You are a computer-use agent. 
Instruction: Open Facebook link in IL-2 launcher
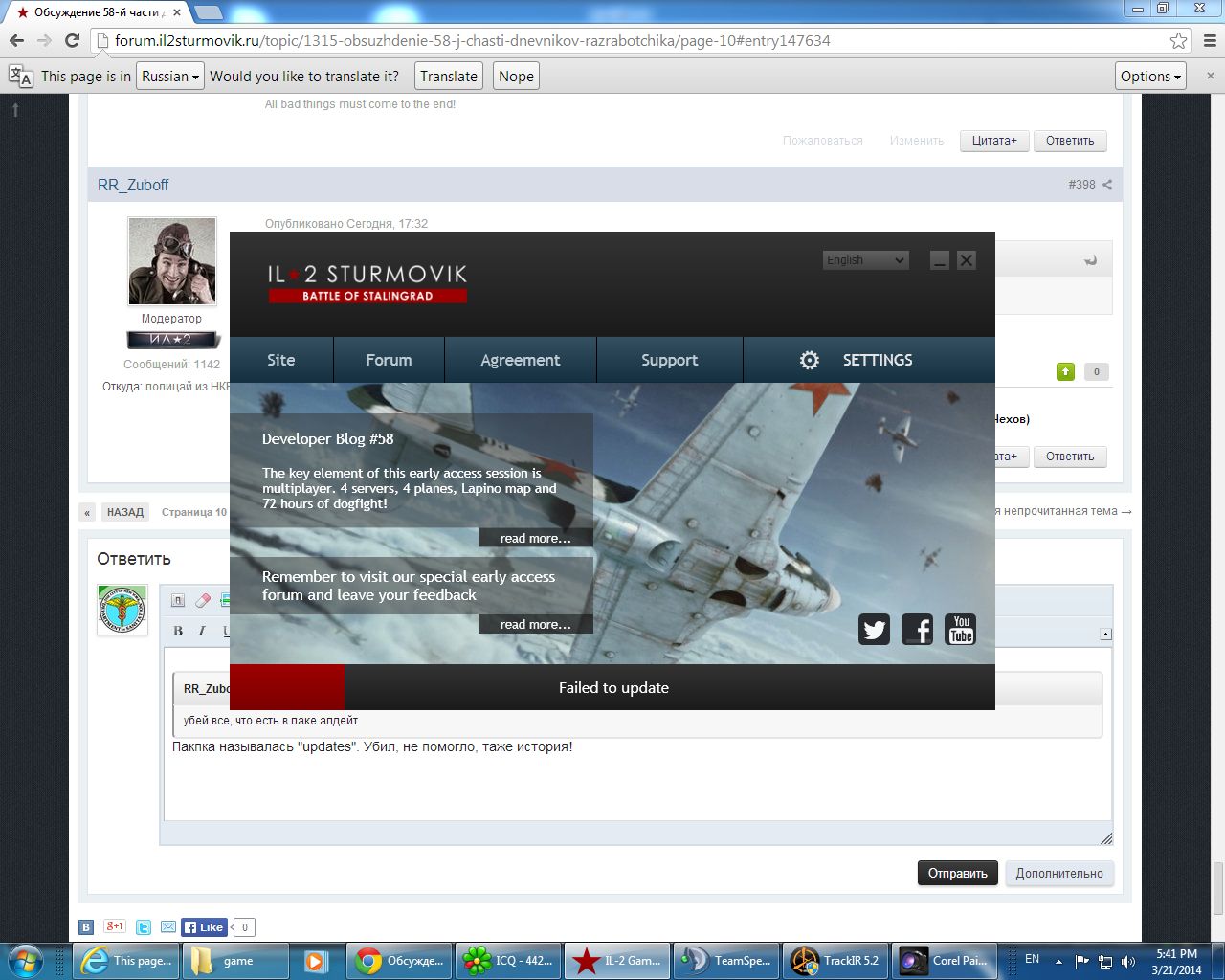[917, 629]
